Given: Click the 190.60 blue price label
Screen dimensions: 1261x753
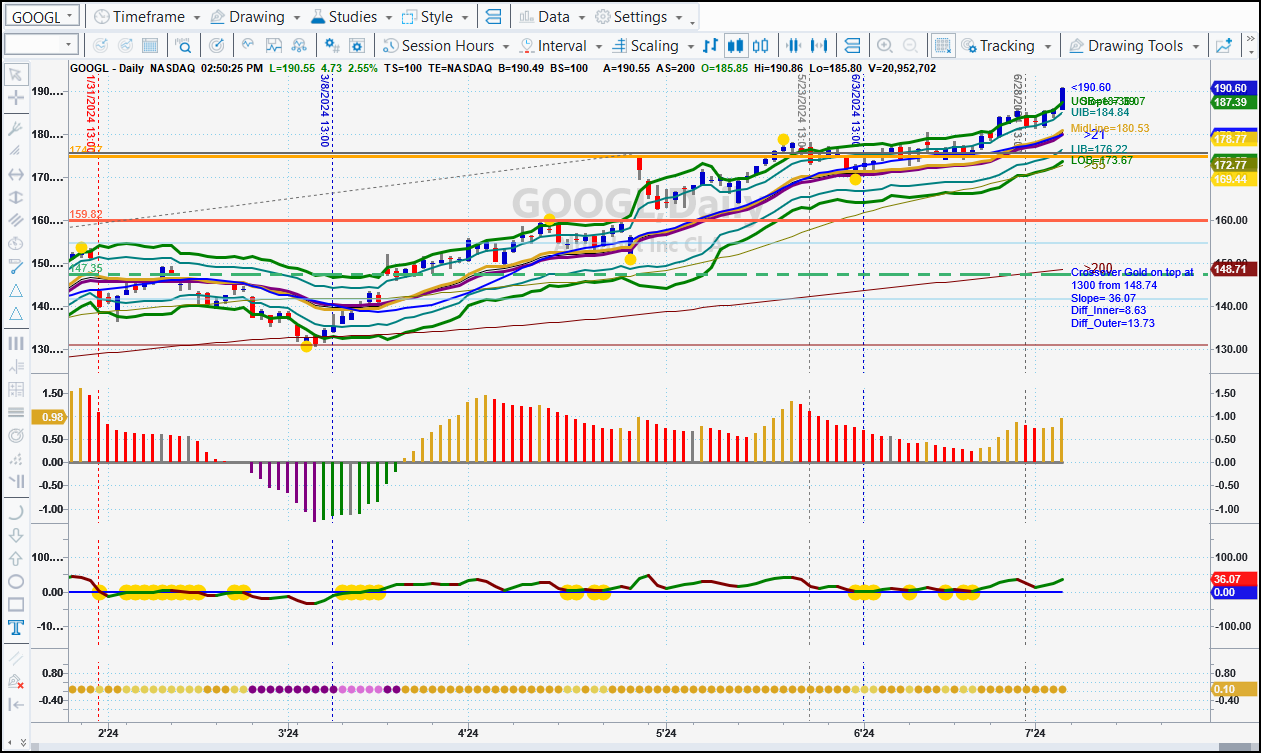Looking at the screenshot, I should pos(1235,87).
